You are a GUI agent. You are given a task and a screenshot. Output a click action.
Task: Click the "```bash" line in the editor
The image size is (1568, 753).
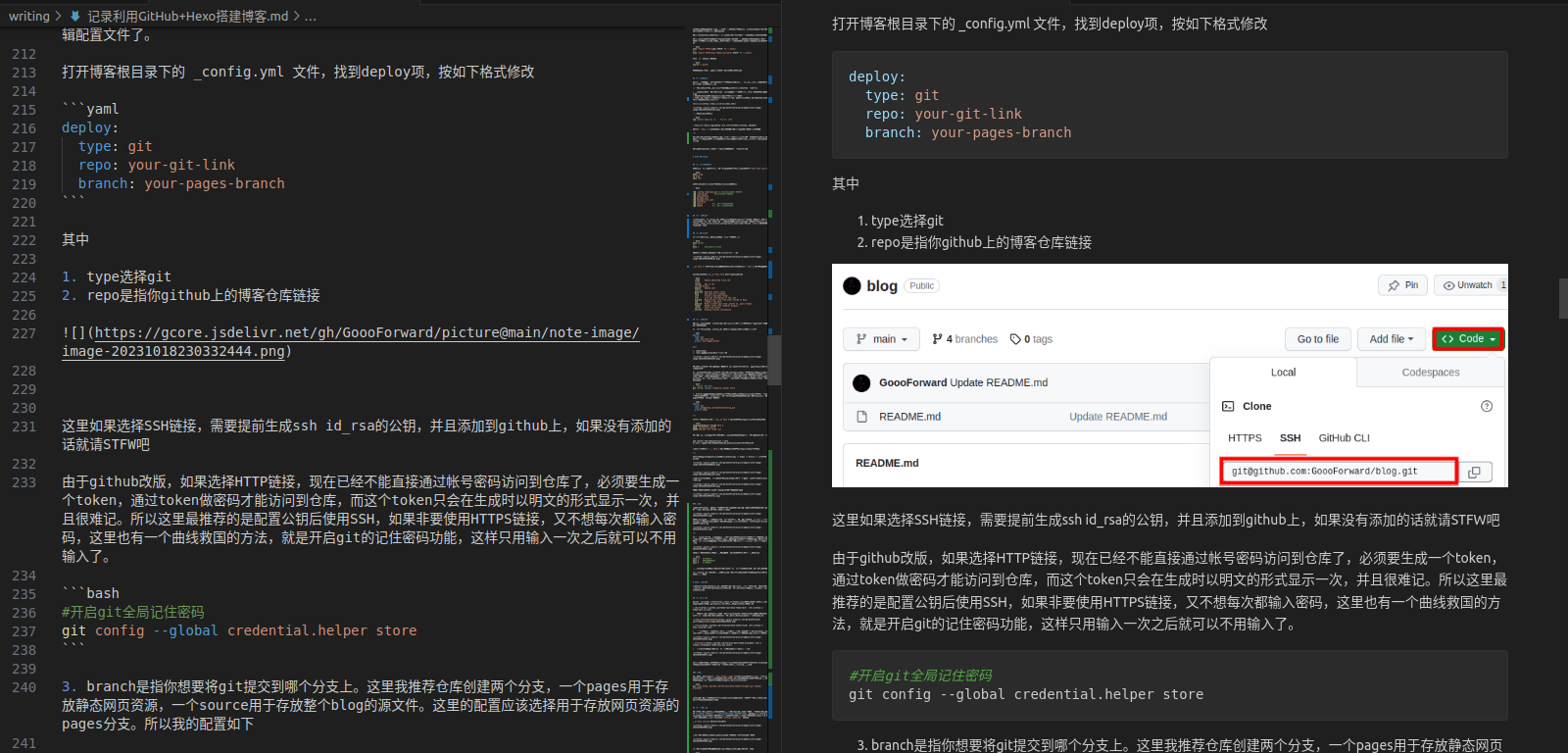click(90, 593)
